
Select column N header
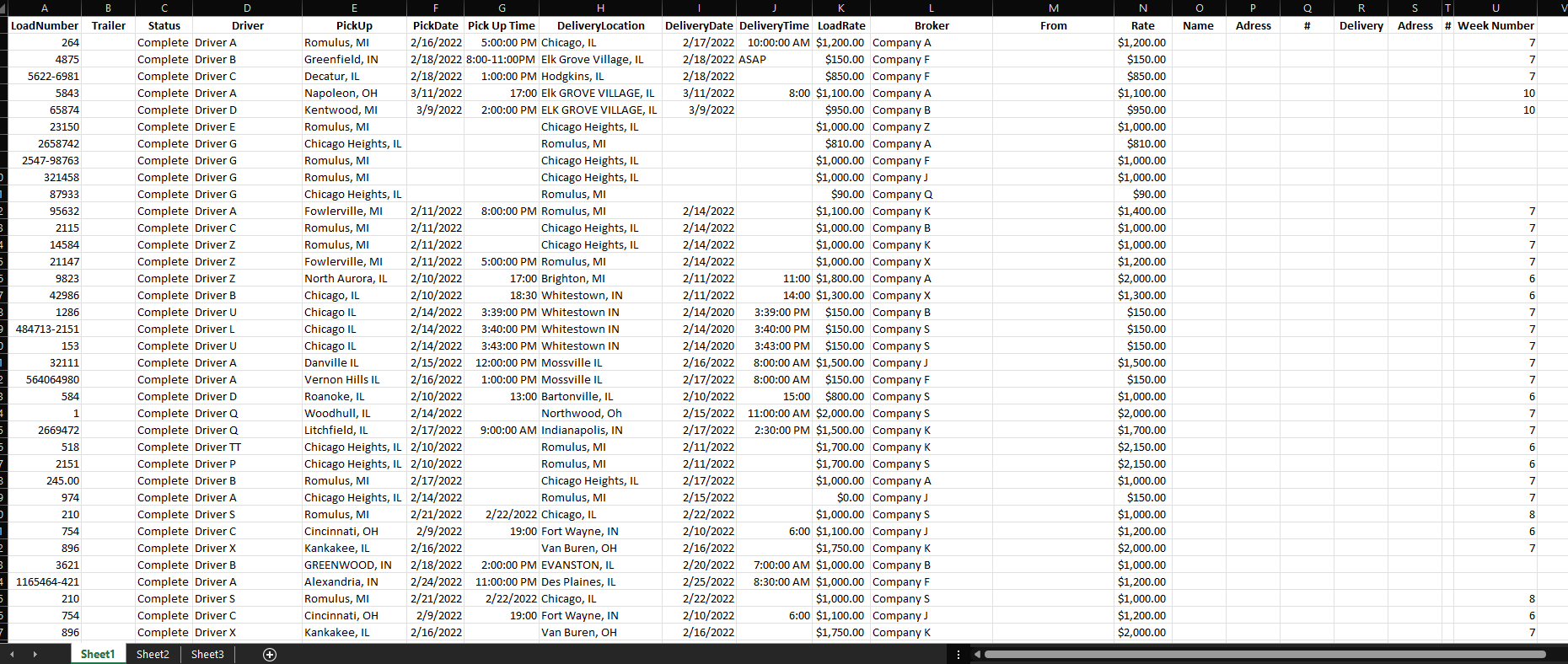click(1142, 8)
